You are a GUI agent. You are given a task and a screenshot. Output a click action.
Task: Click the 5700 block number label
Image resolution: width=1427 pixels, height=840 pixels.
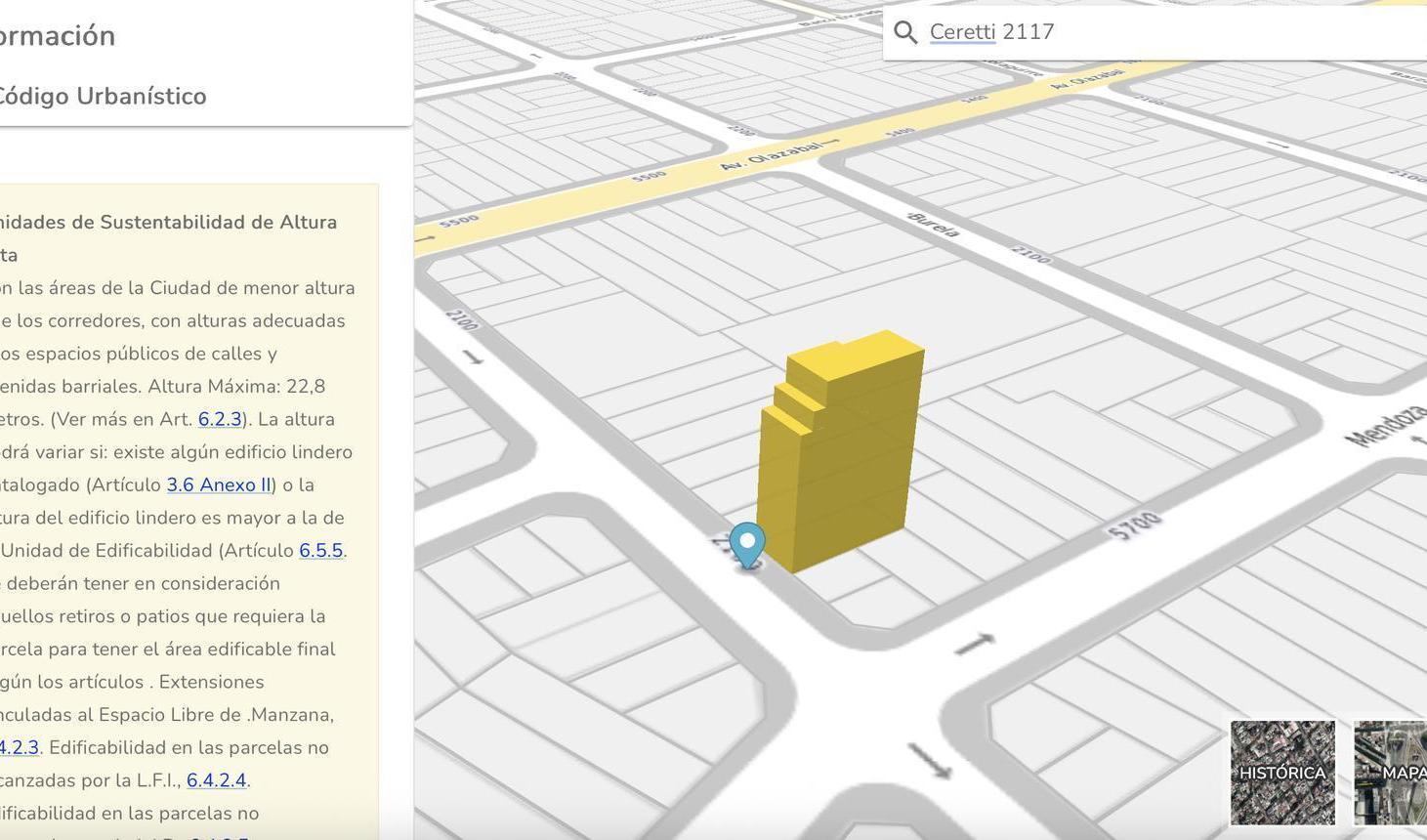pyautogui.click(x=1136, y=525)
